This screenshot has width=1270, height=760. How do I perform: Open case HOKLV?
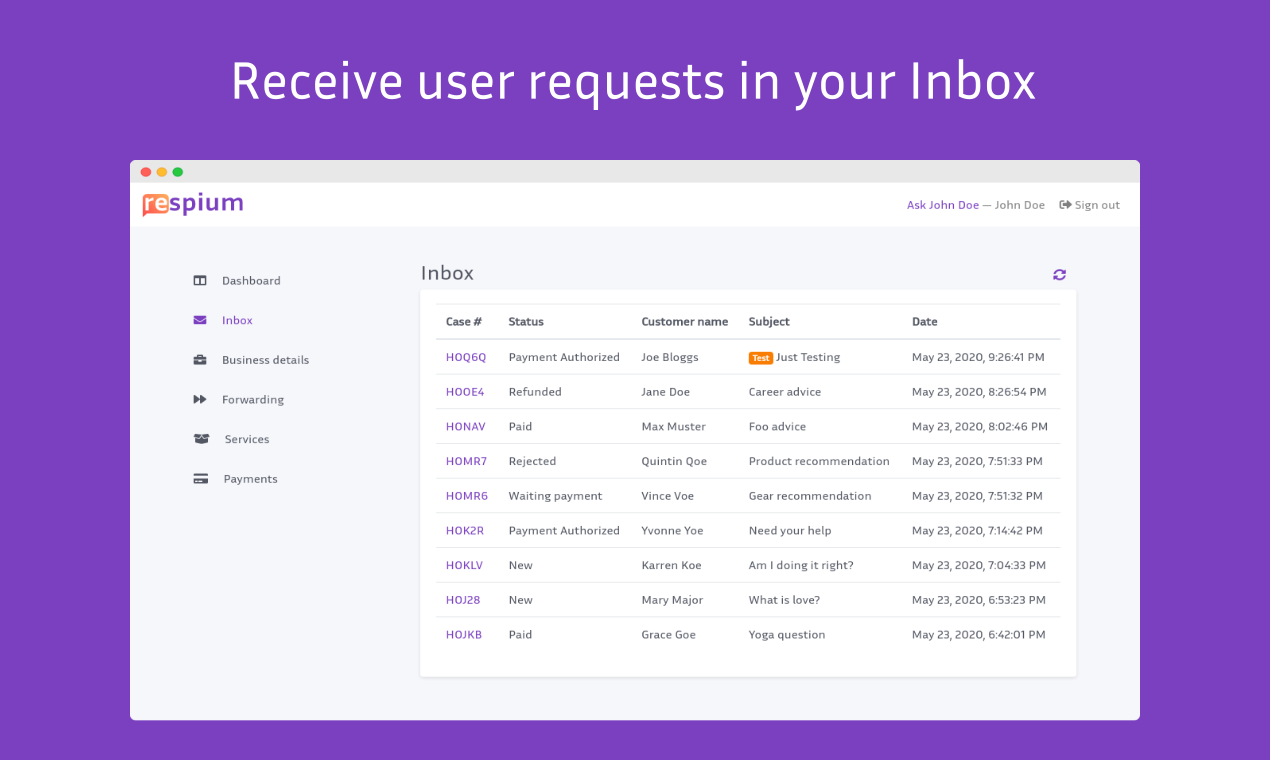click(464, 566)
